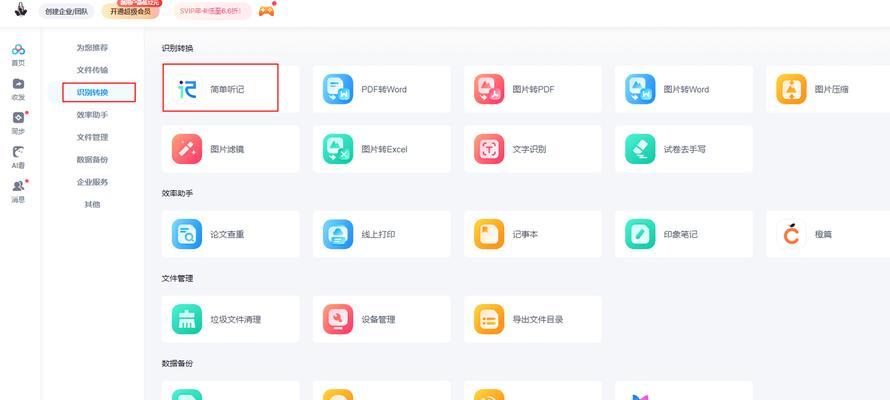Open the 文字识别 OCR tool

pos(532,149)
